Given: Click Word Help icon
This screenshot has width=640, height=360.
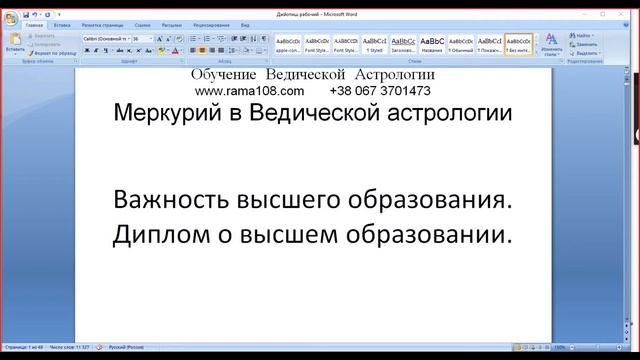Looking at the screenshot, I should click(626, 25).
